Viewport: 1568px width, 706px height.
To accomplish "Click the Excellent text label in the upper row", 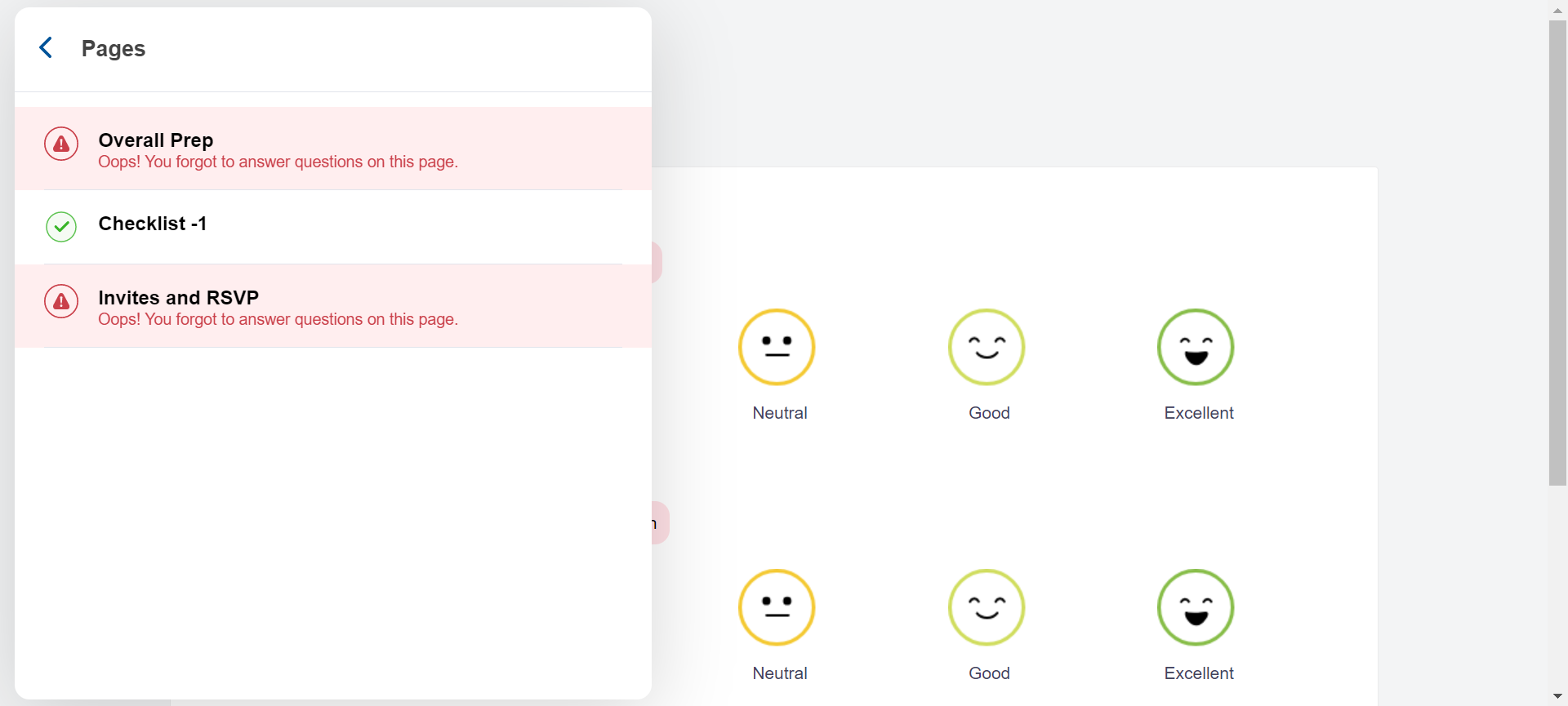I will tap(1198, 413).
